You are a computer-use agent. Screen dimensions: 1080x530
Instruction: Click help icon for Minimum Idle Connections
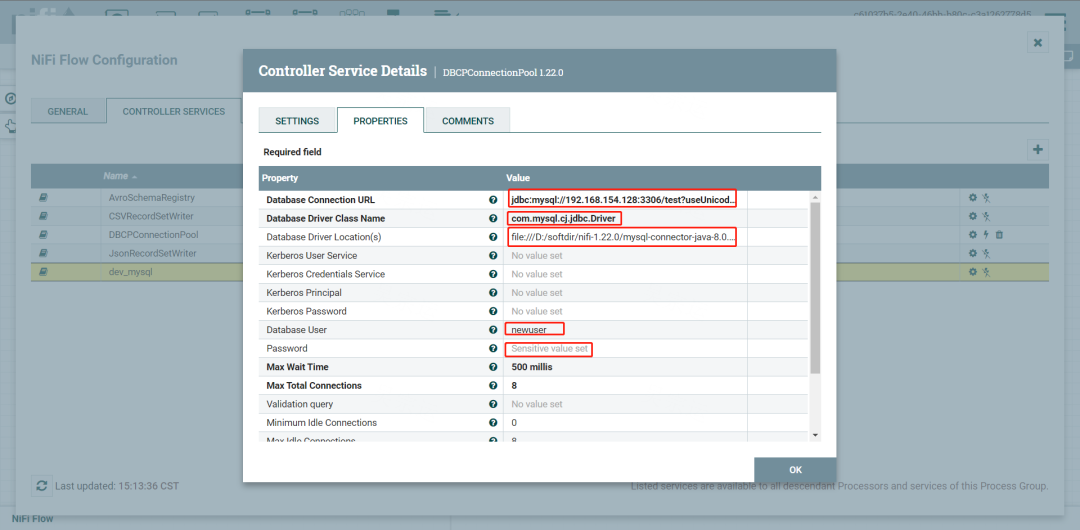click(493, 423)
